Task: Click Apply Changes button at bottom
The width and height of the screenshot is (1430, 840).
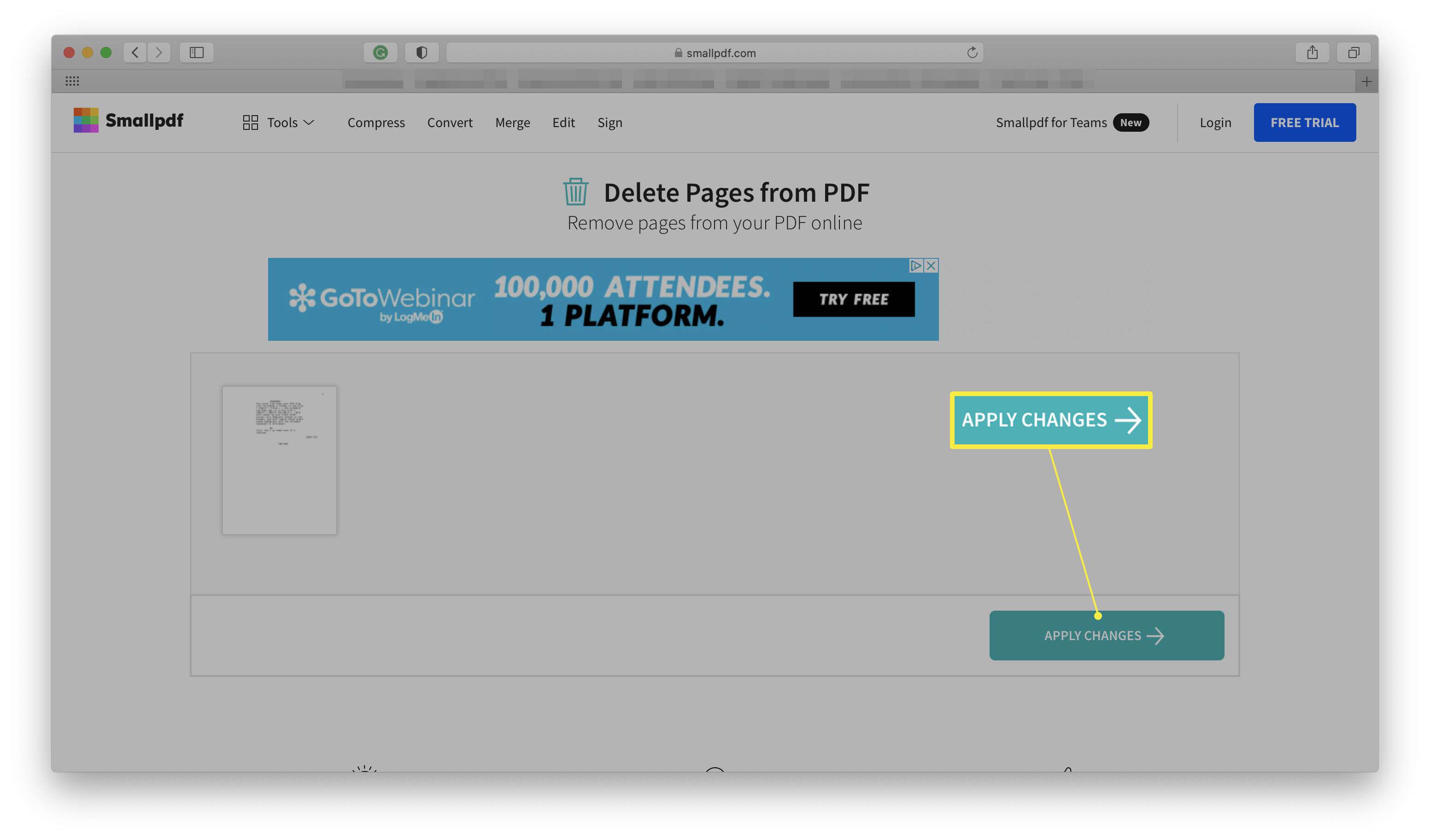Action: click(x=1105, y=635)
